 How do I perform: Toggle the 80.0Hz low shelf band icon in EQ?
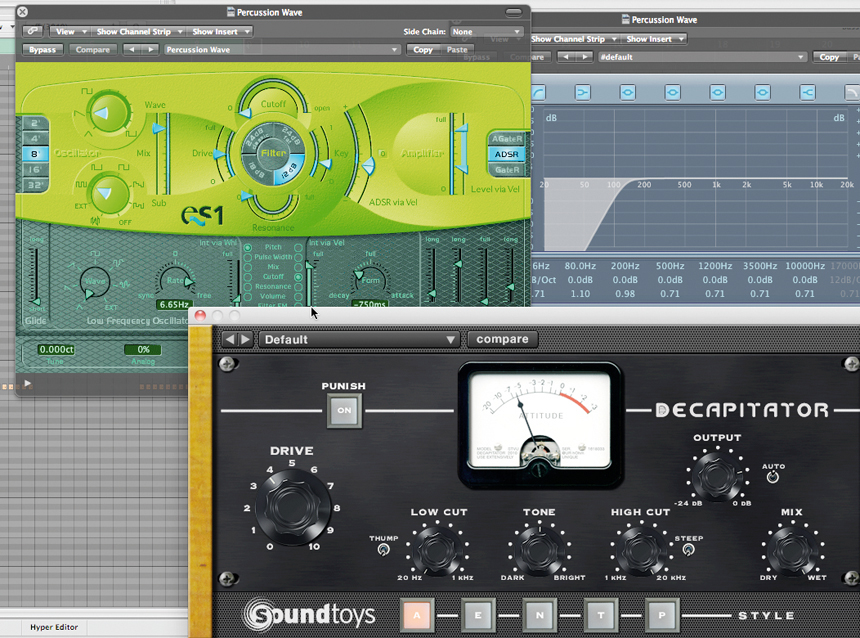point(582,92)
